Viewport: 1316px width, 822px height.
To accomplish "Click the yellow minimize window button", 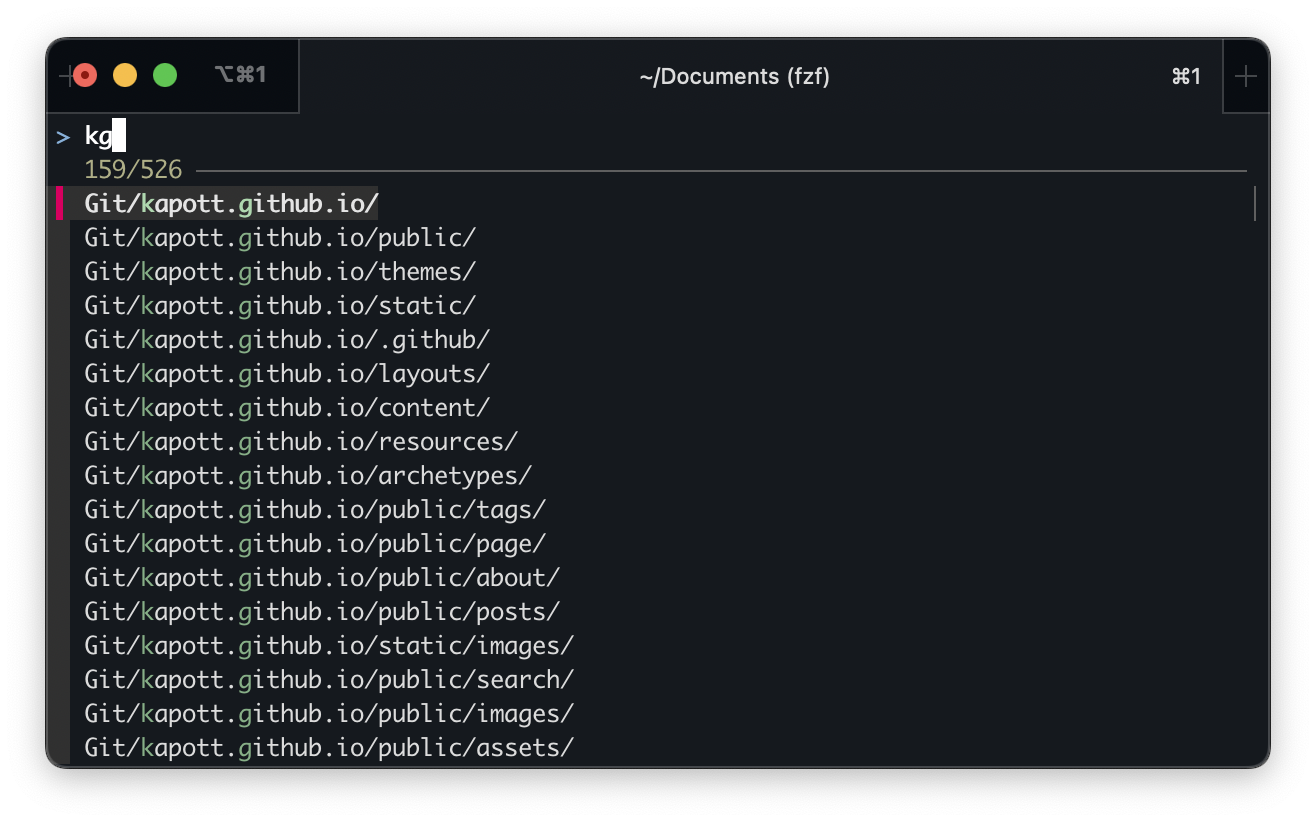I will click(125, 75).
